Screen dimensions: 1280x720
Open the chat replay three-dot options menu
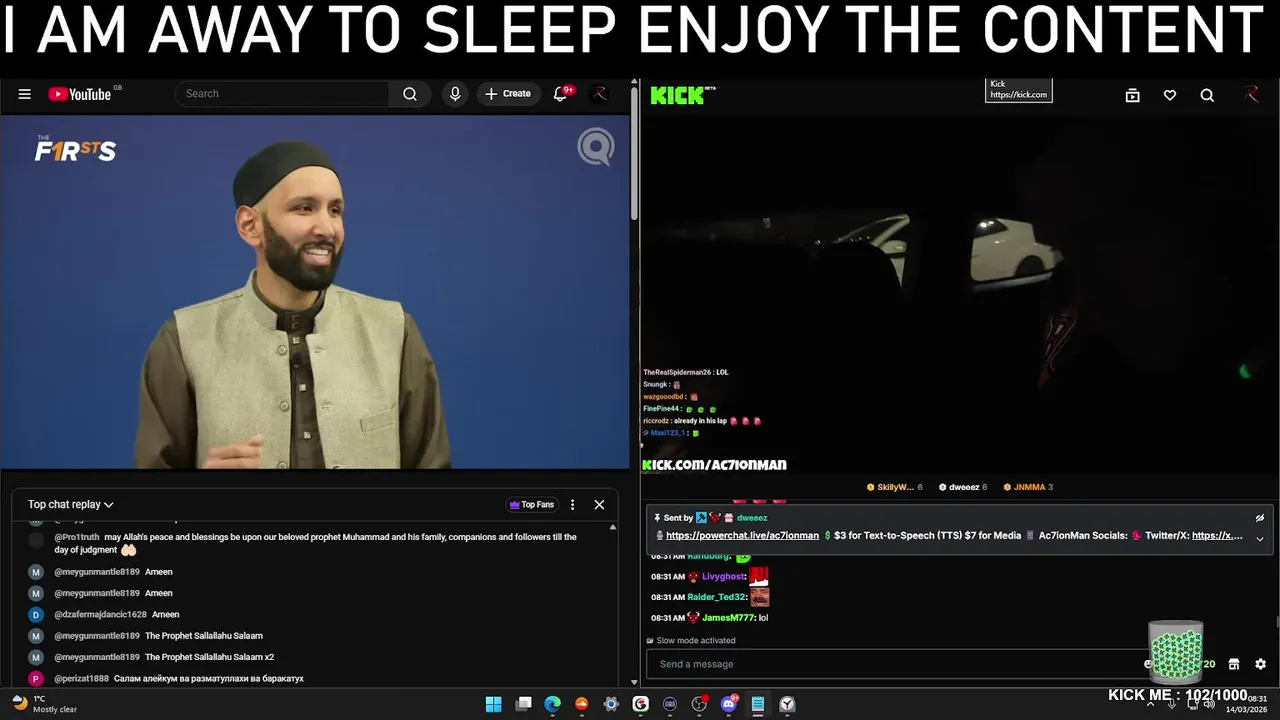click(572, 505)
